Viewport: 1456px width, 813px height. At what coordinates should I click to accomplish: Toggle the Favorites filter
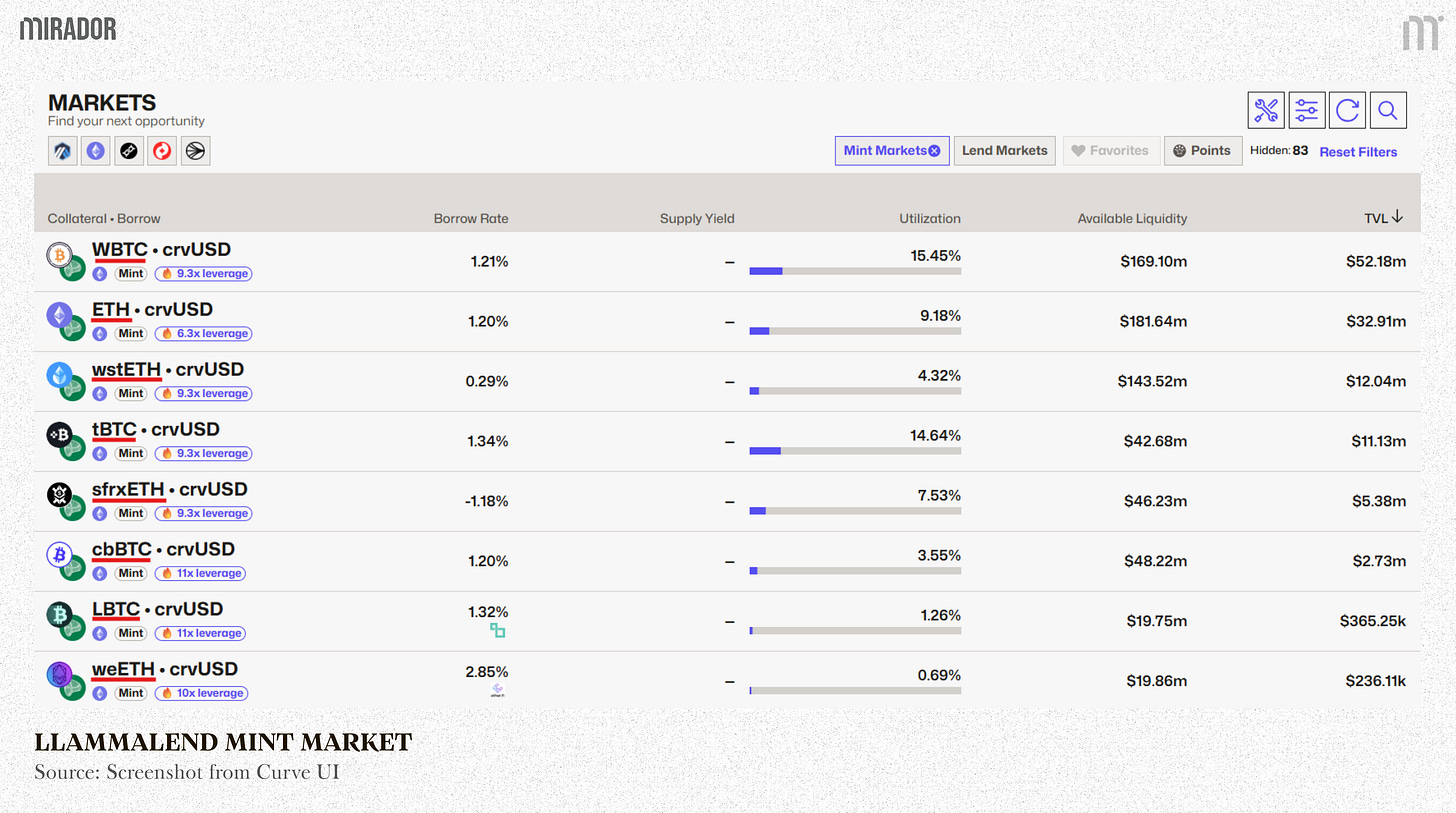1112,151
